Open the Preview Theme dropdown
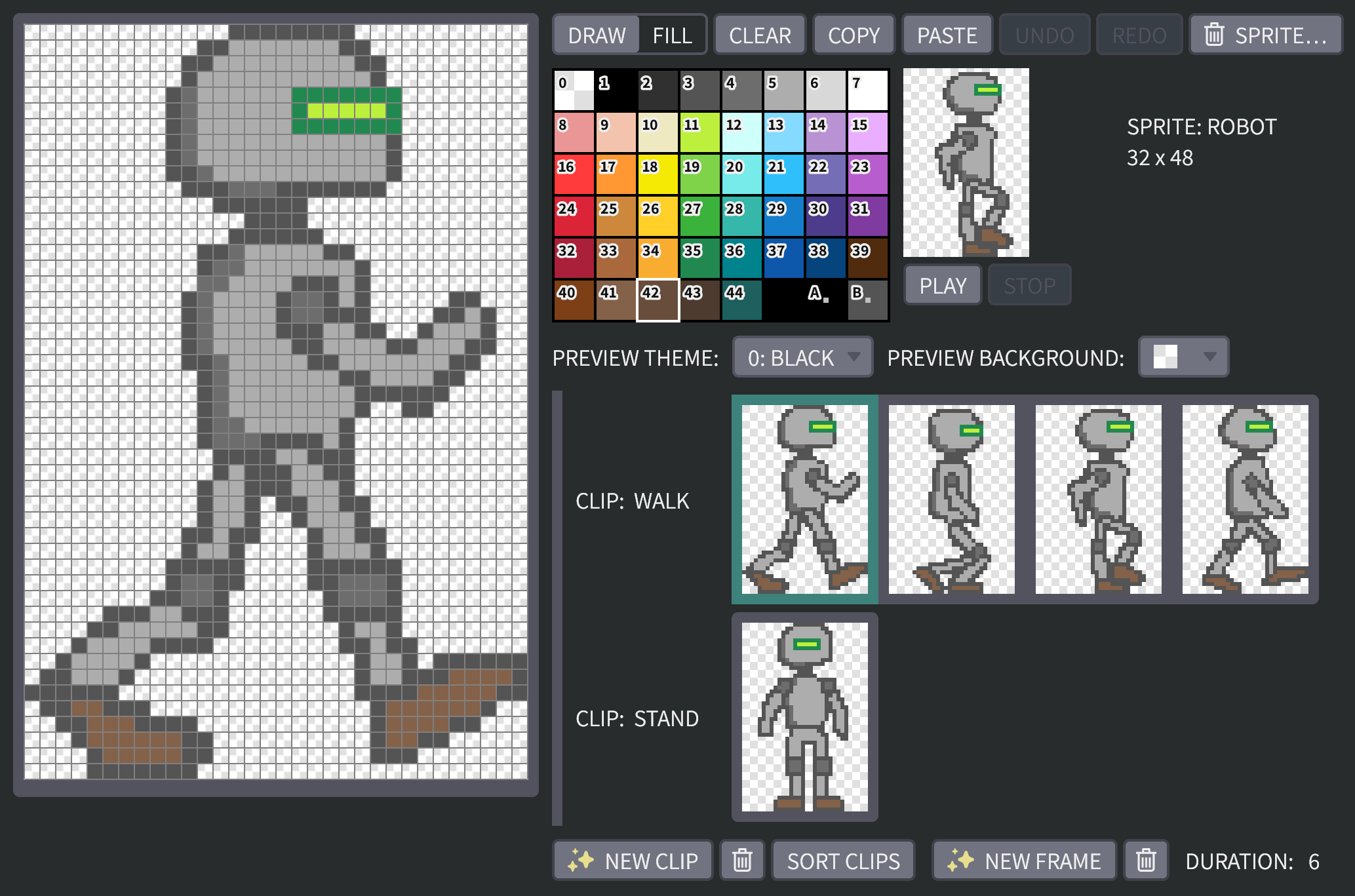1355x896 pixels. pyautogui.click(x=802, y=357)
